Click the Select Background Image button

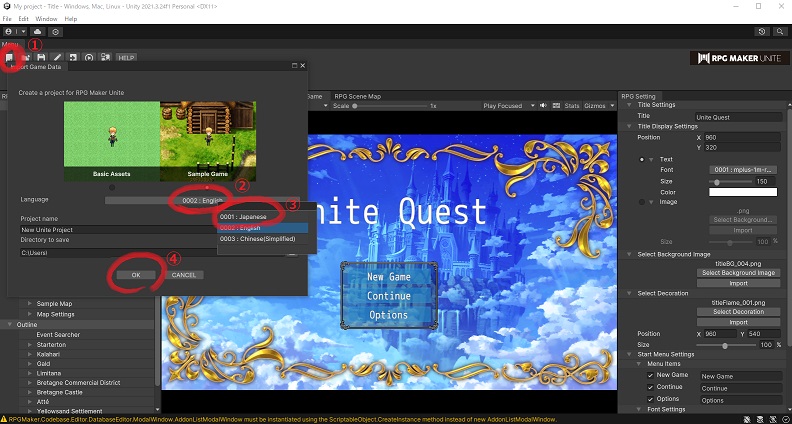click(x=738, y=273)
